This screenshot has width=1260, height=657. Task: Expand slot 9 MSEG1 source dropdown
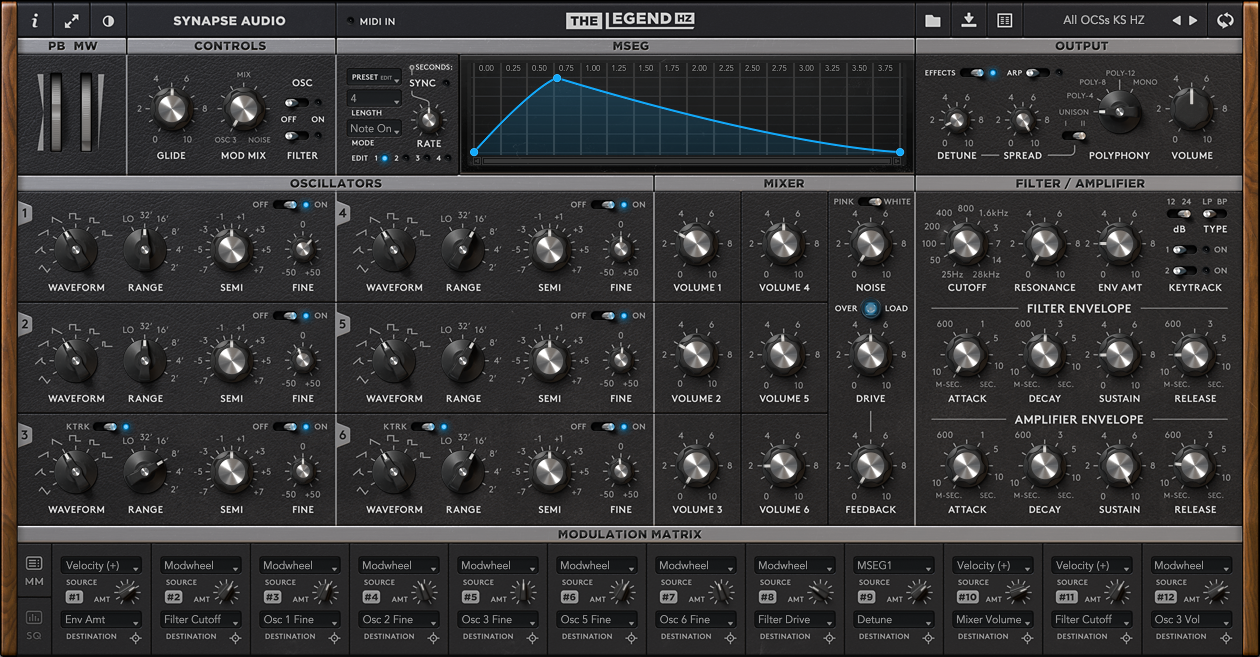(x=891, y=566)
